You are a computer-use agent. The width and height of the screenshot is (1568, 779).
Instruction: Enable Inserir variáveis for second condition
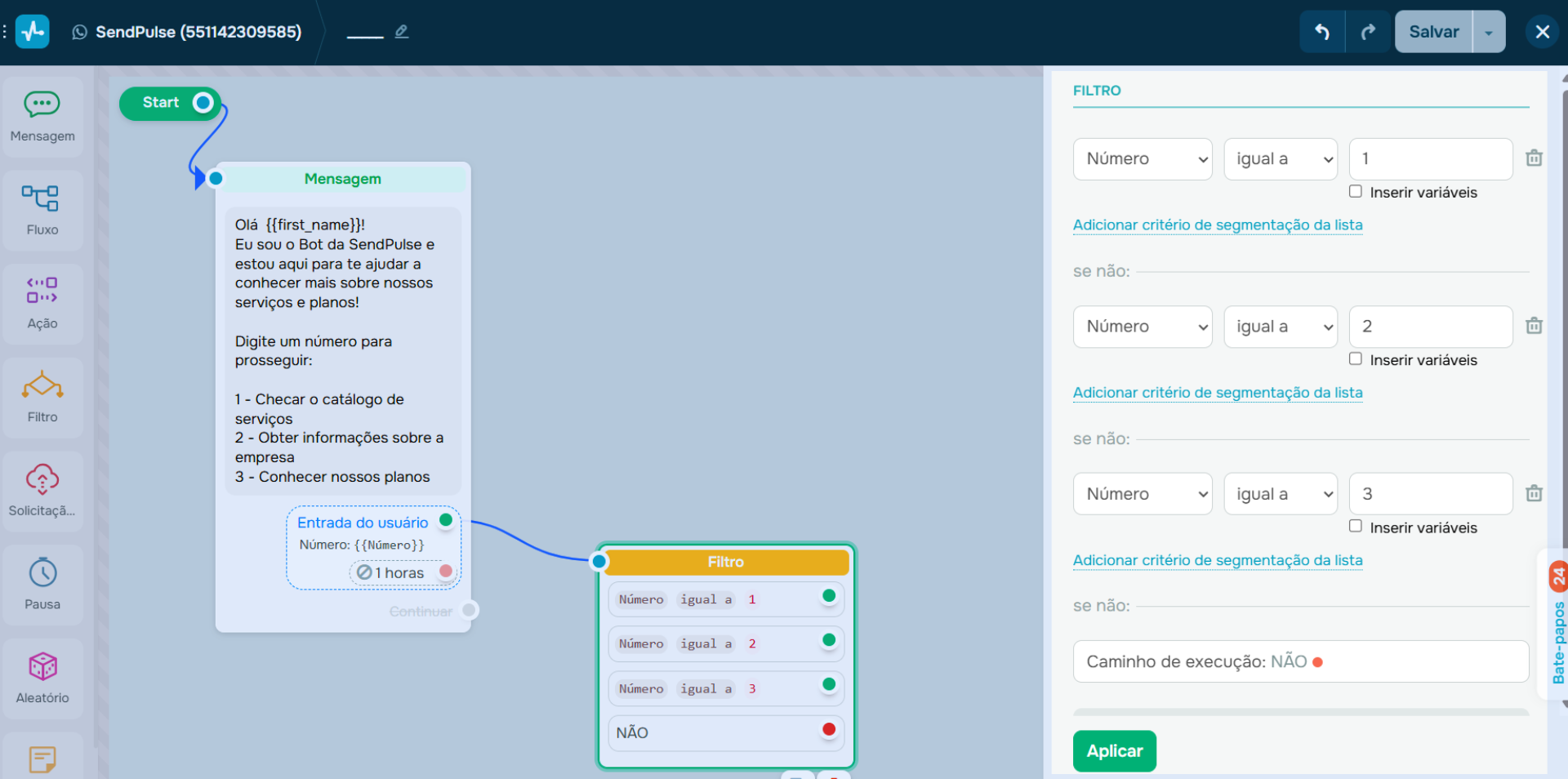[x=1356, y=358]
